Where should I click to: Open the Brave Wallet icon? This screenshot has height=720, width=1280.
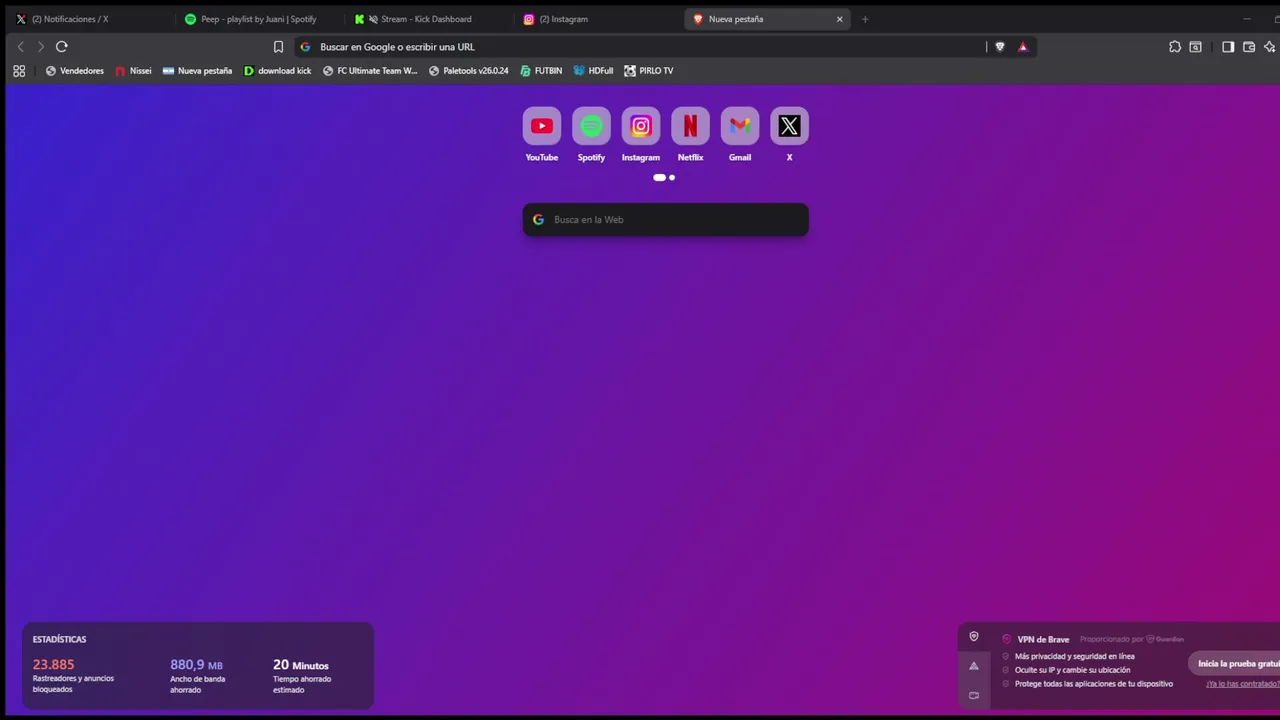[x=1249, y=47]
